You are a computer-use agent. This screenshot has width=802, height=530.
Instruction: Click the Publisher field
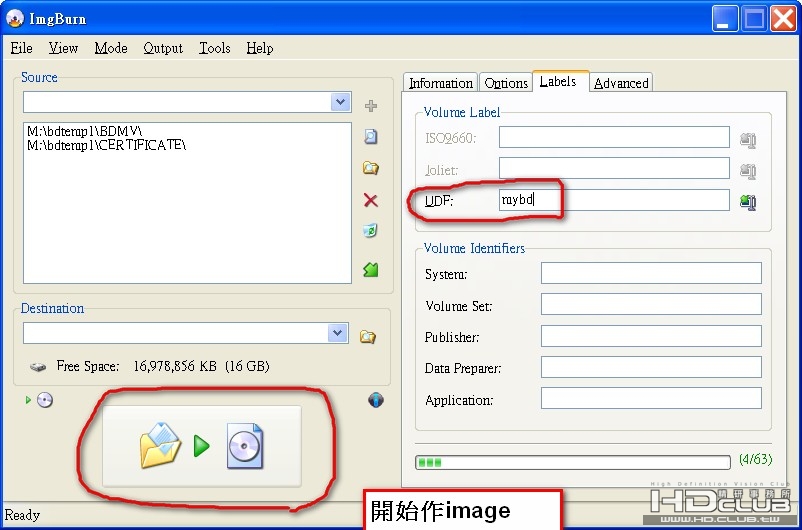pyautogui.click(x=651, y=336)
